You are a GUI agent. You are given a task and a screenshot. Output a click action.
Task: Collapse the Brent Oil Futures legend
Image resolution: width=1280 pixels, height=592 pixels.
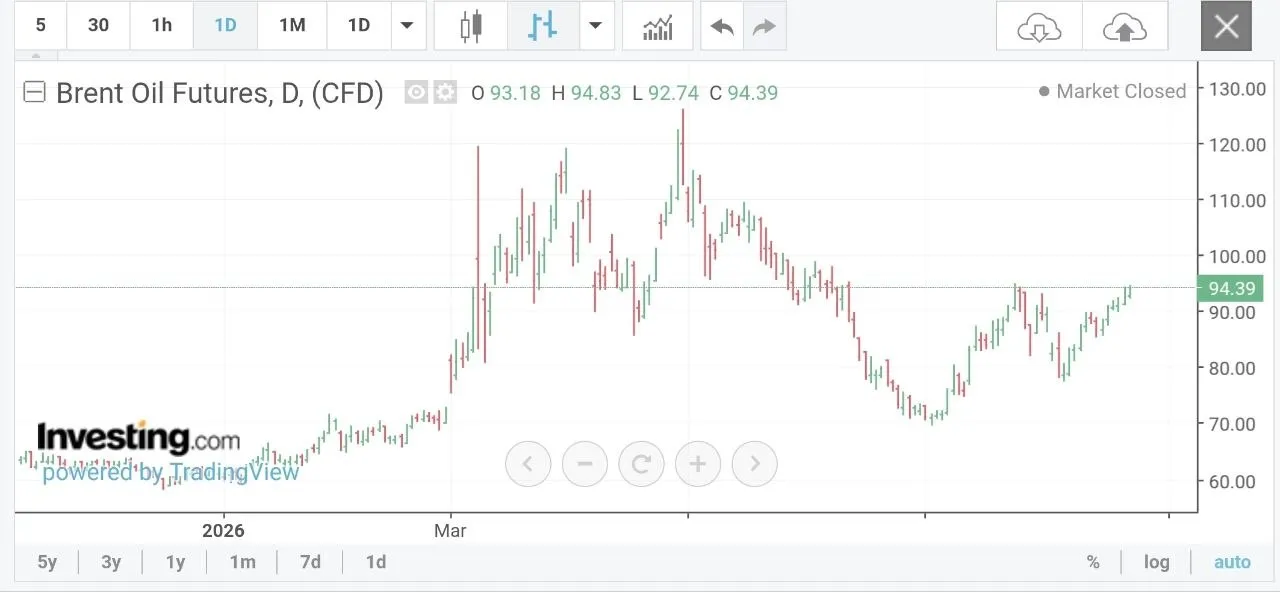point(34,93)
